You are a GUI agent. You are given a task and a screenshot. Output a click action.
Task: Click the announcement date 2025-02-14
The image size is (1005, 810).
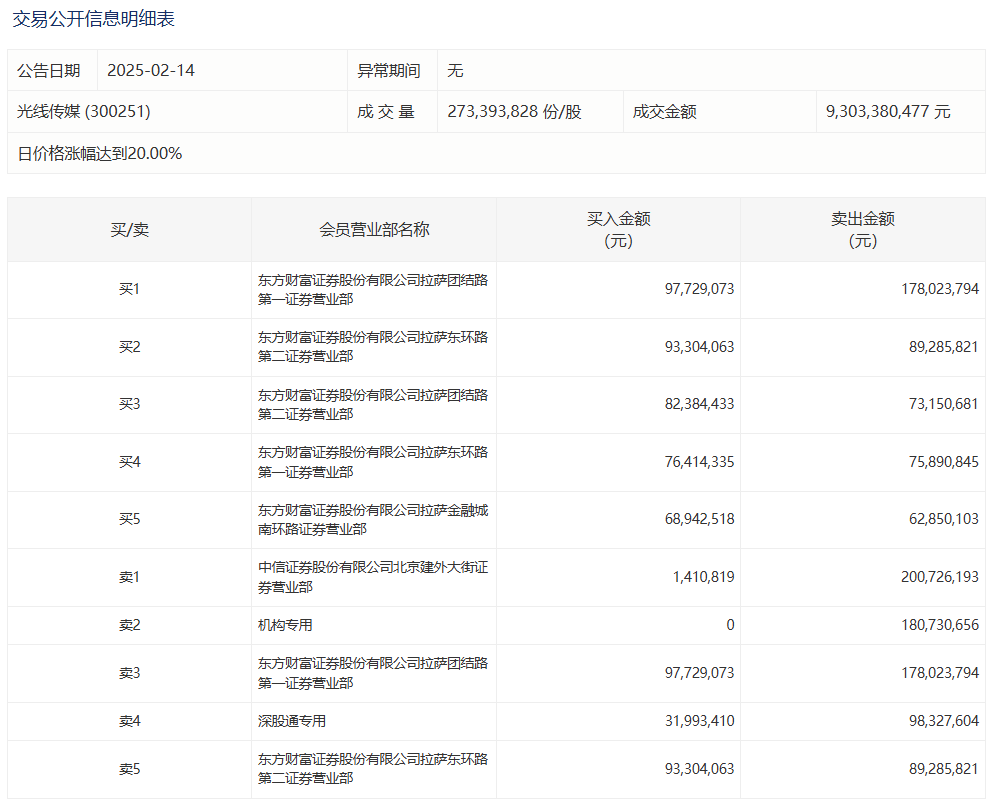(x=152, y=71)
